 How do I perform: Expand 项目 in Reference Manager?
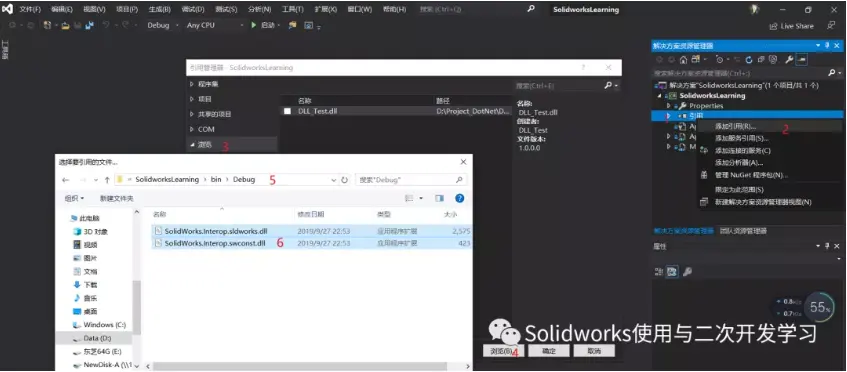pyautogui.click(x=192, y=99)
